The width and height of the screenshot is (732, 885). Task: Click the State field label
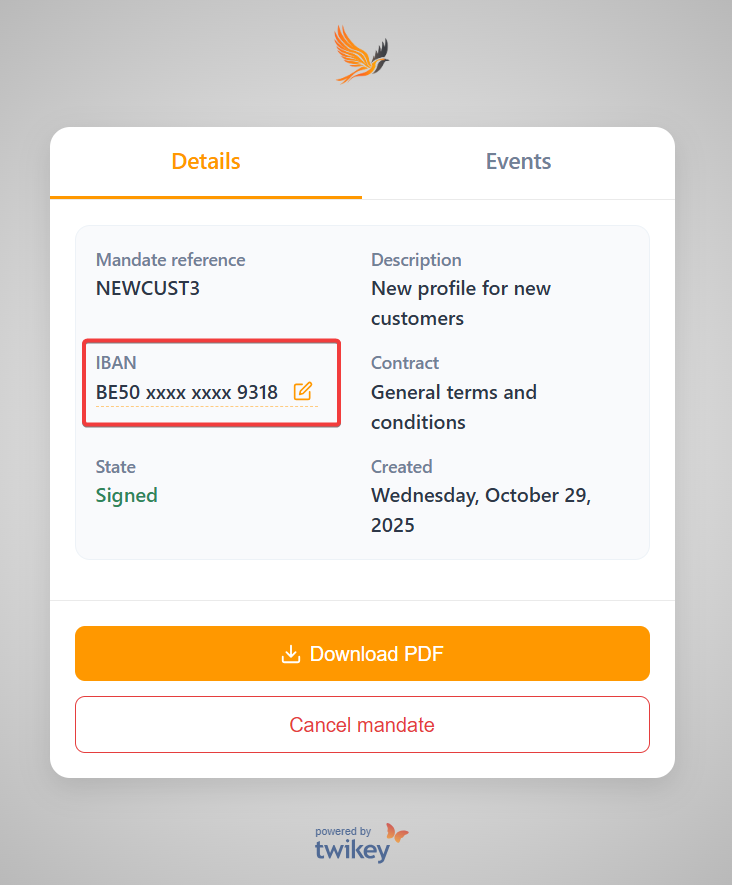tap(116, 467)
